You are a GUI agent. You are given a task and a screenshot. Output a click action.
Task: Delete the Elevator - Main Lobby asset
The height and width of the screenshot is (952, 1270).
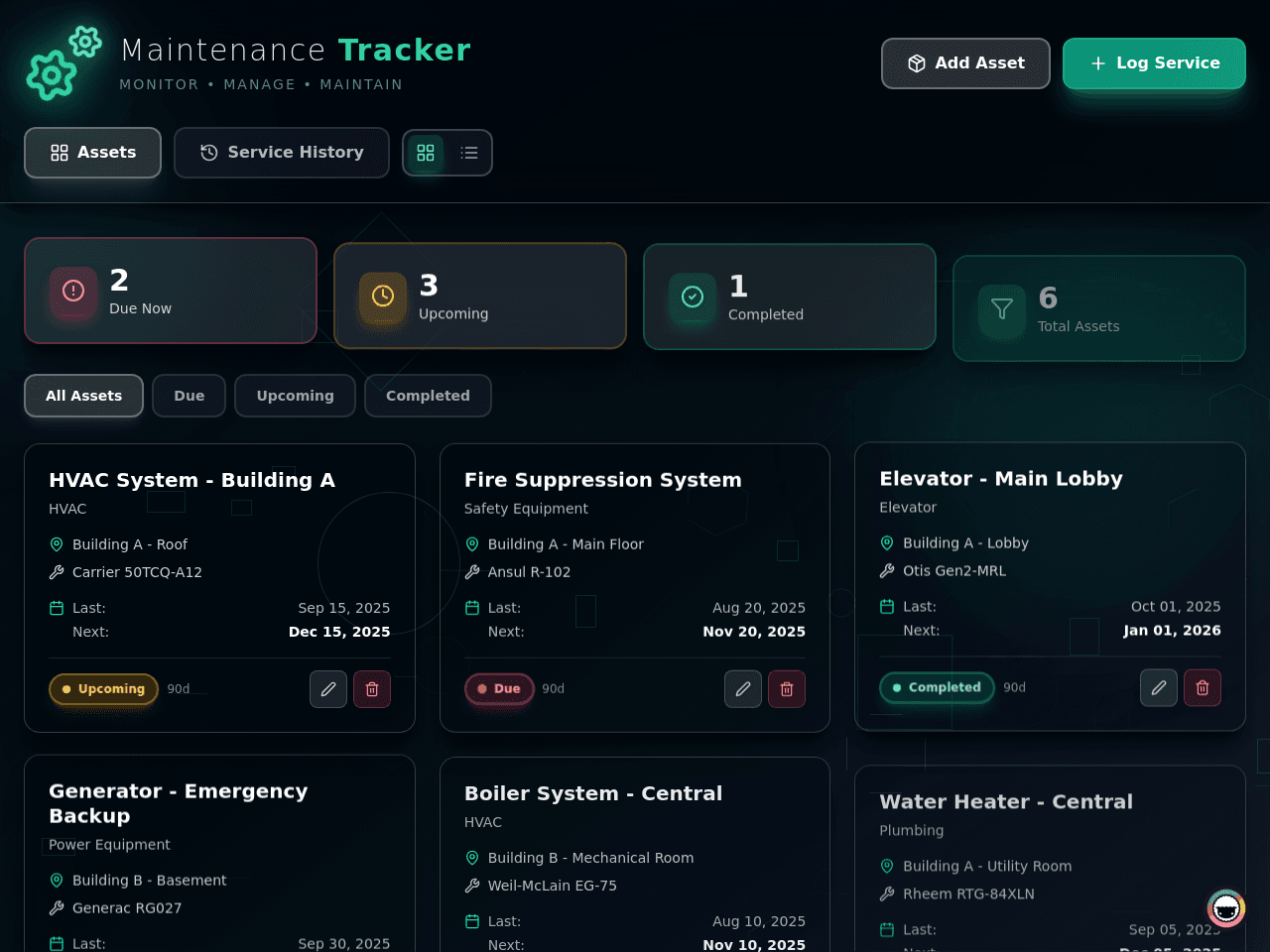[1203, 687]
